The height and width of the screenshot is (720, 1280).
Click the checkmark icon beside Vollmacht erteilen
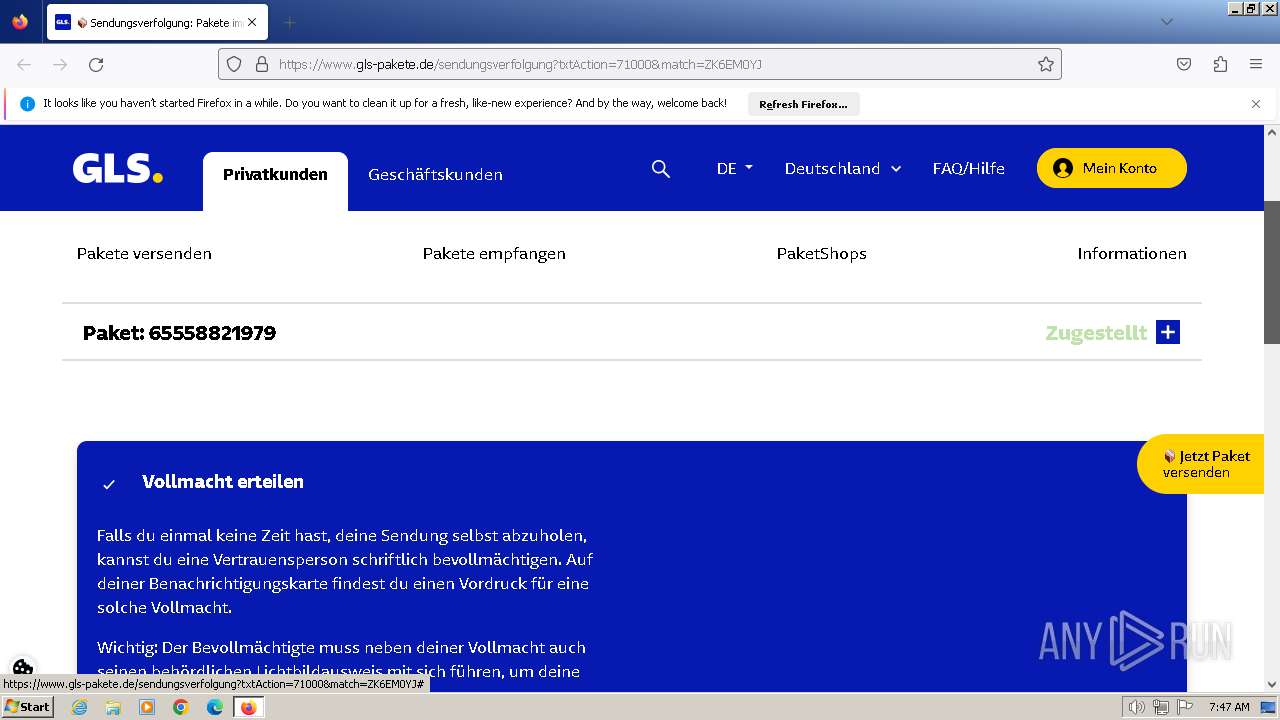coord(109,484)
